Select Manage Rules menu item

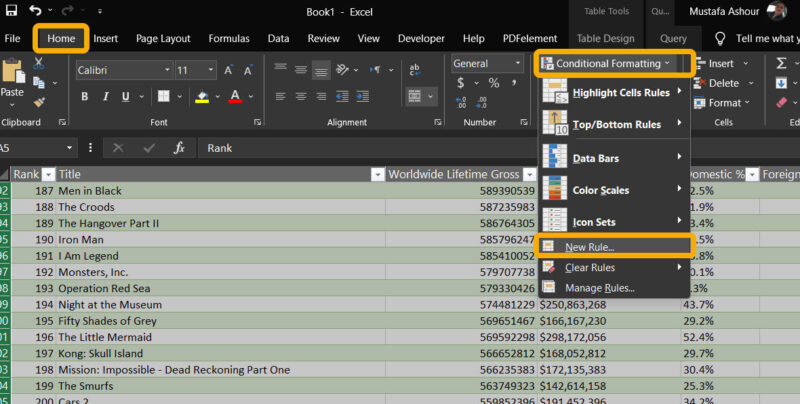[x=614, y=288]
